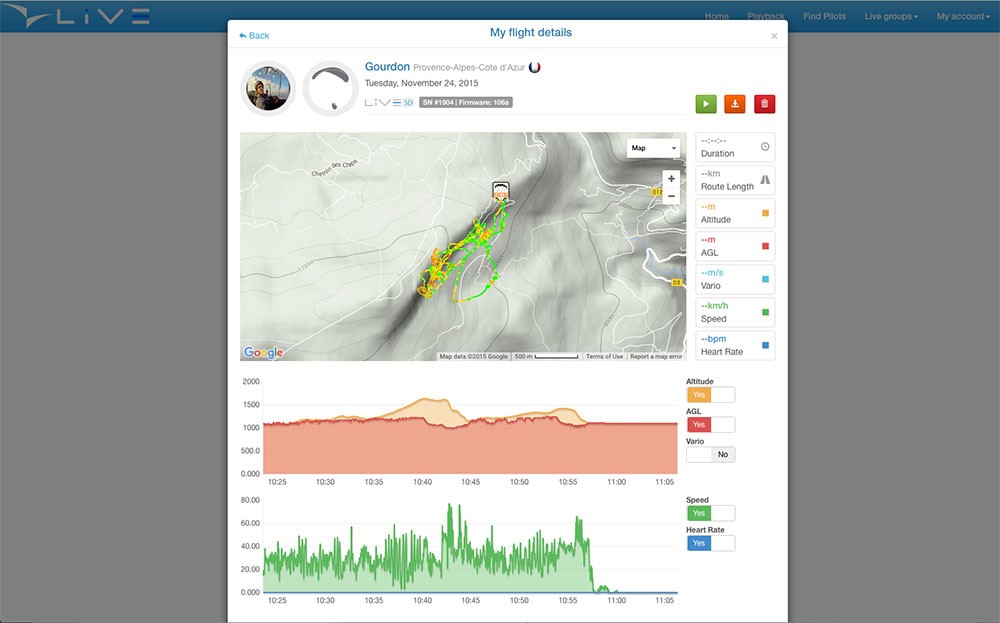Click the launch marker on map

pos(500,191)
